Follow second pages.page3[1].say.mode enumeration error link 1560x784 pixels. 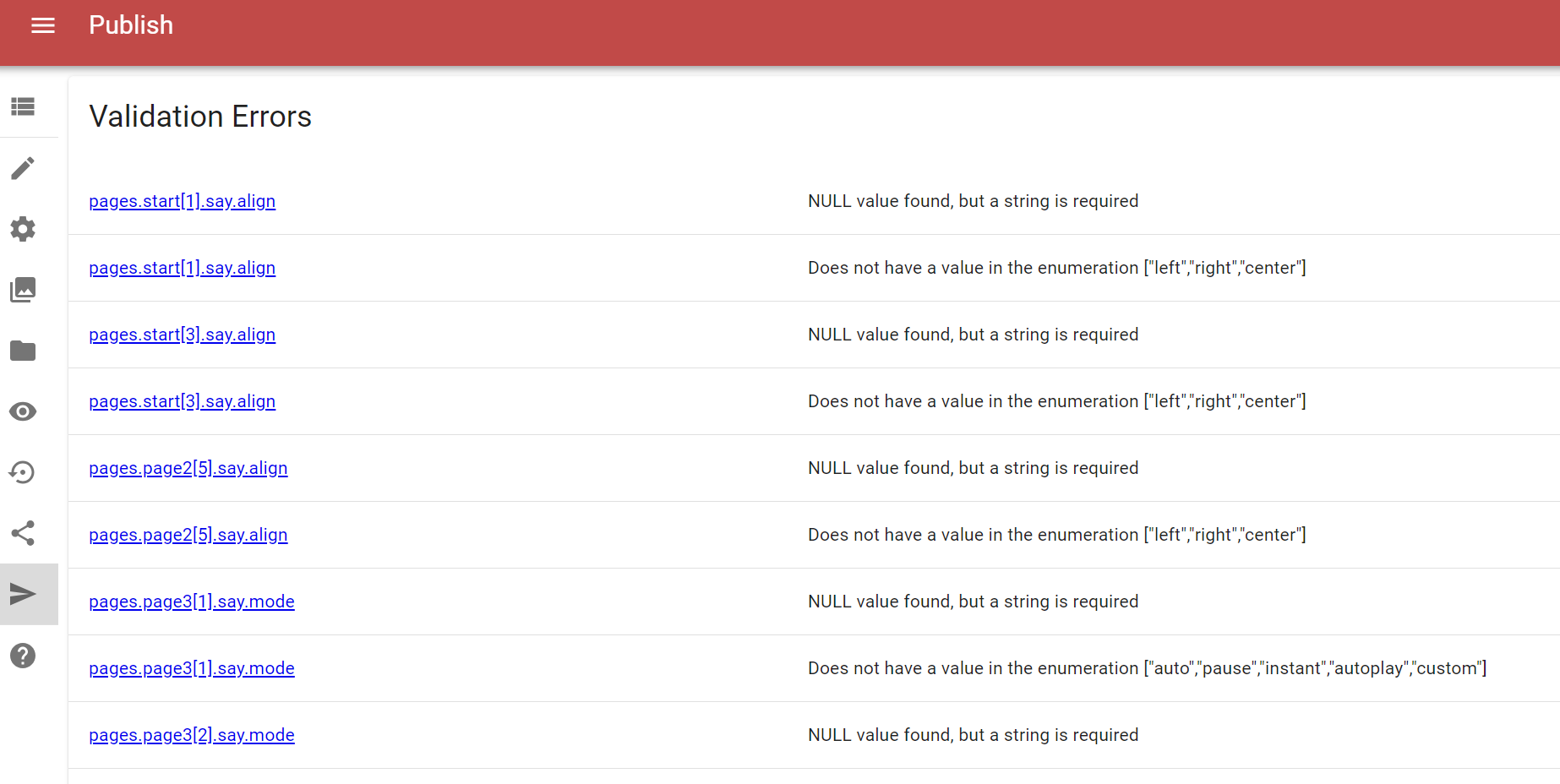click(x=192, y=668)
